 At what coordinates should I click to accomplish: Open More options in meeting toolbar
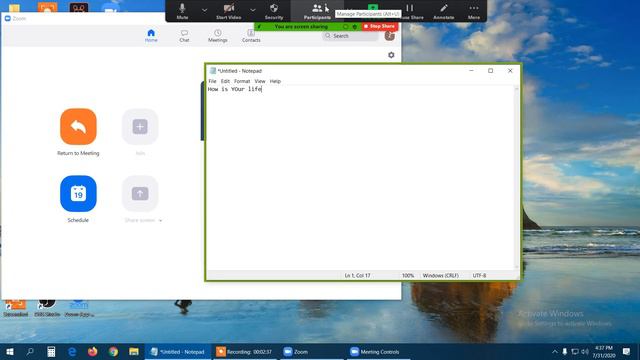click(474, 11)
